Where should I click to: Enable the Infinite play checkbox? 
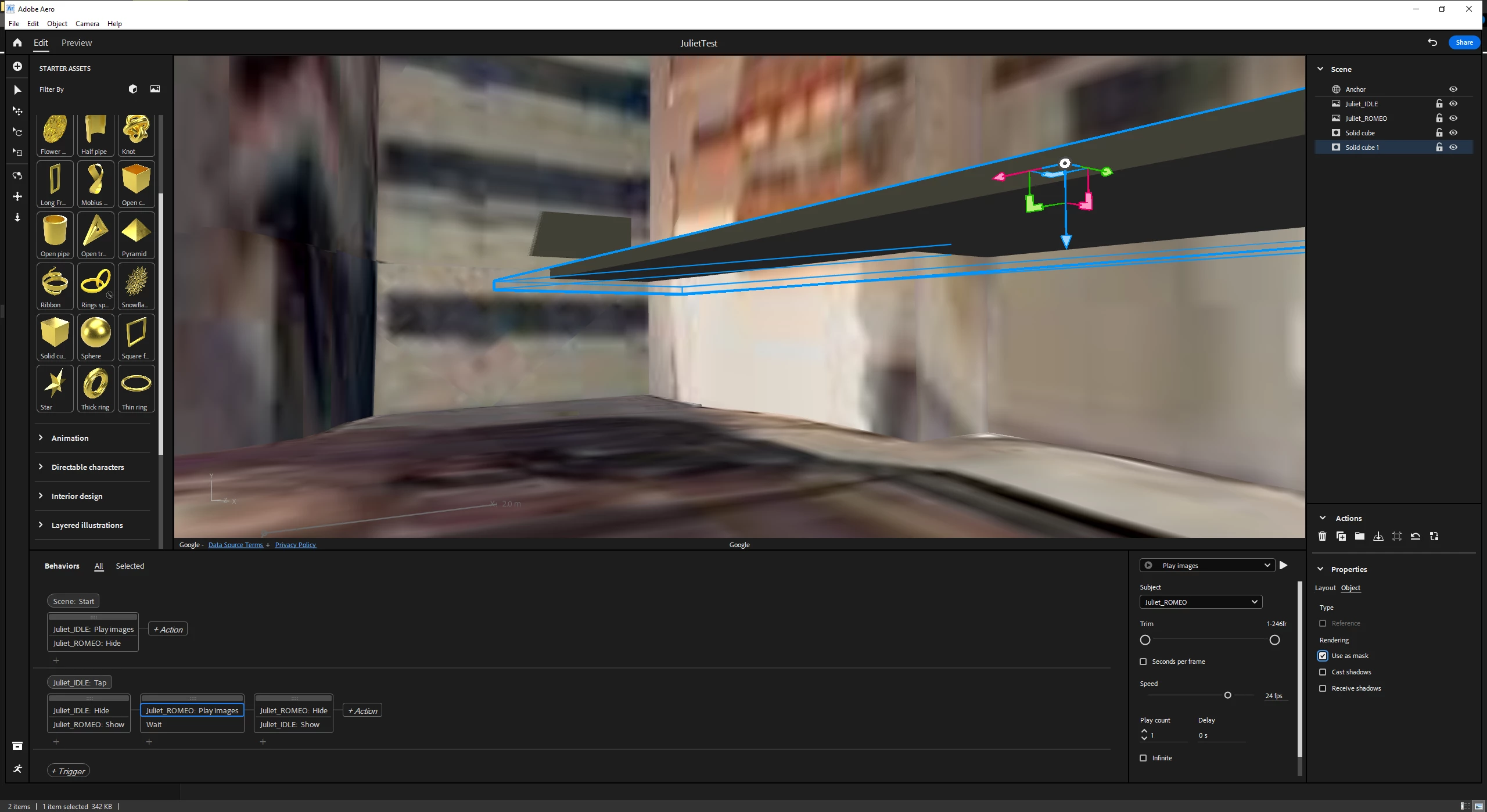(x=1143, y=758)
